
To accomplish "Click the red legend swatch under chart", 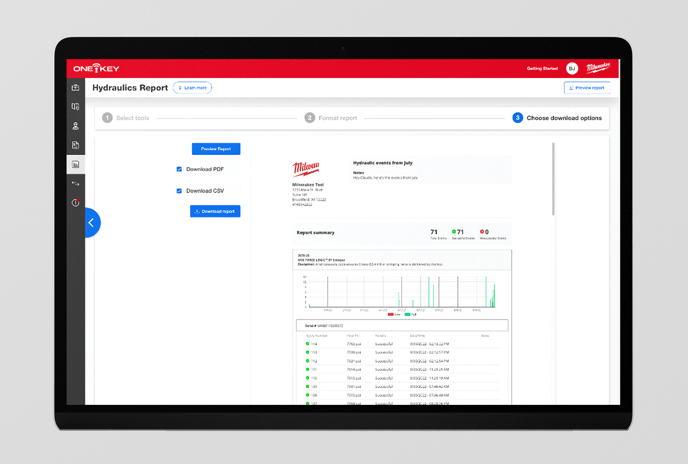I will 391,314.
